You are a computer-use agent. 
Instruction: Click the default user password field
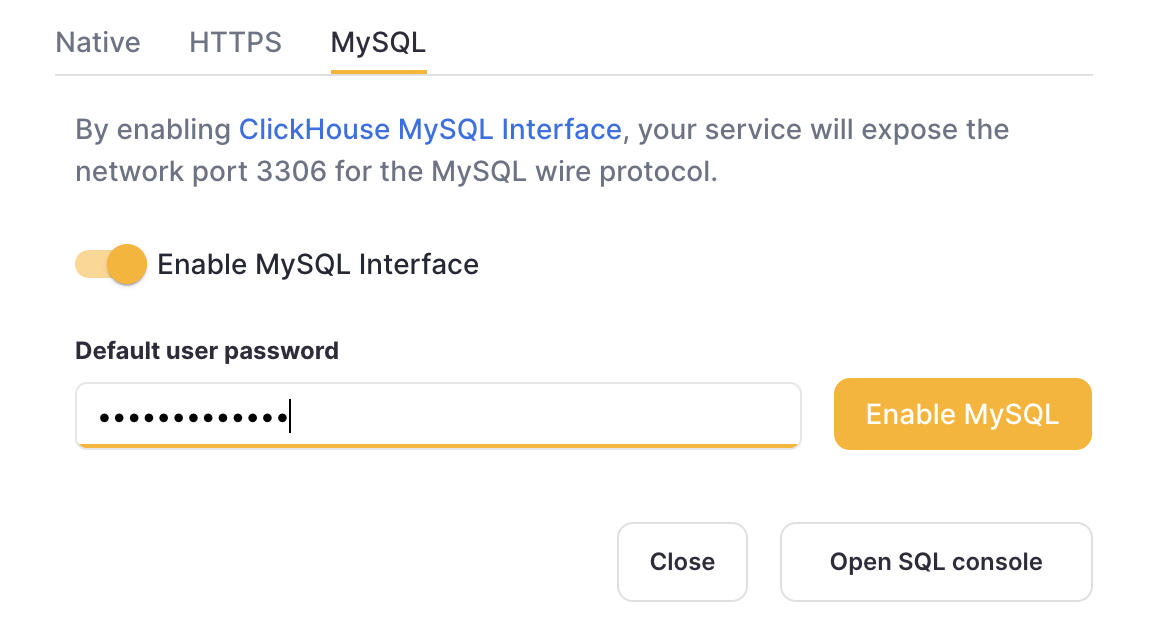438,415
